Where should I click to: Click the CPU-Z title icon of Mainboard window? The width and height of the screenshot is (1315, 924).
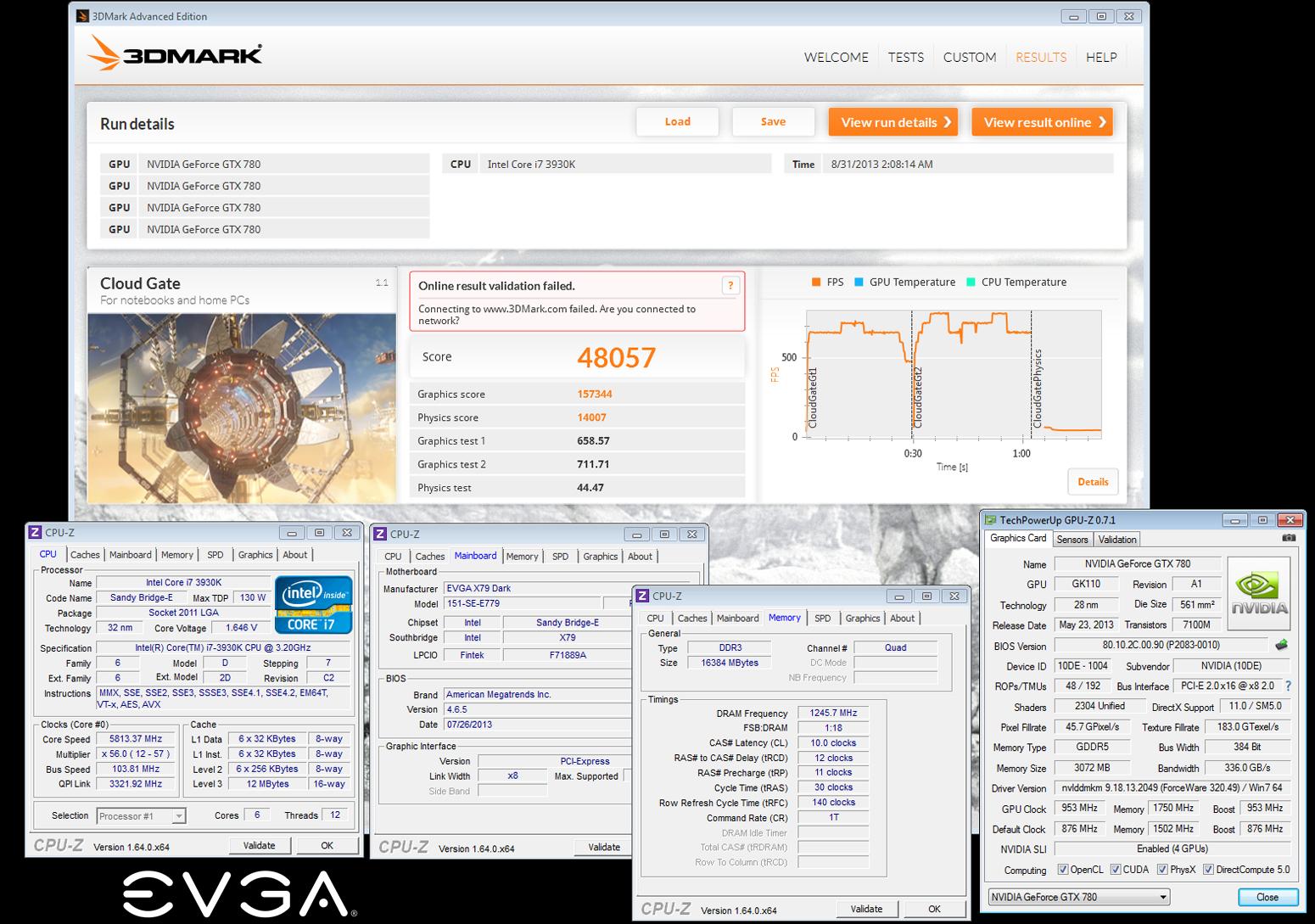tap(380, 534)
